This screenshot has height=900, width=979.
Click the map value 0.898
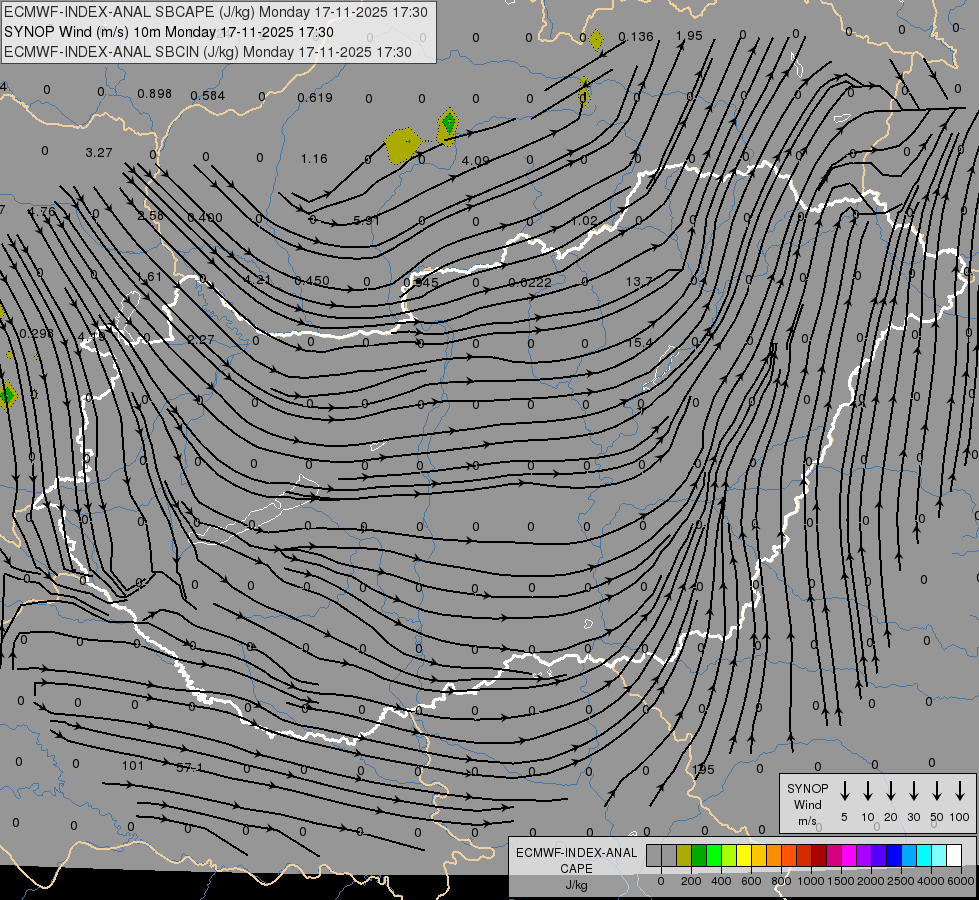(154, 94)
